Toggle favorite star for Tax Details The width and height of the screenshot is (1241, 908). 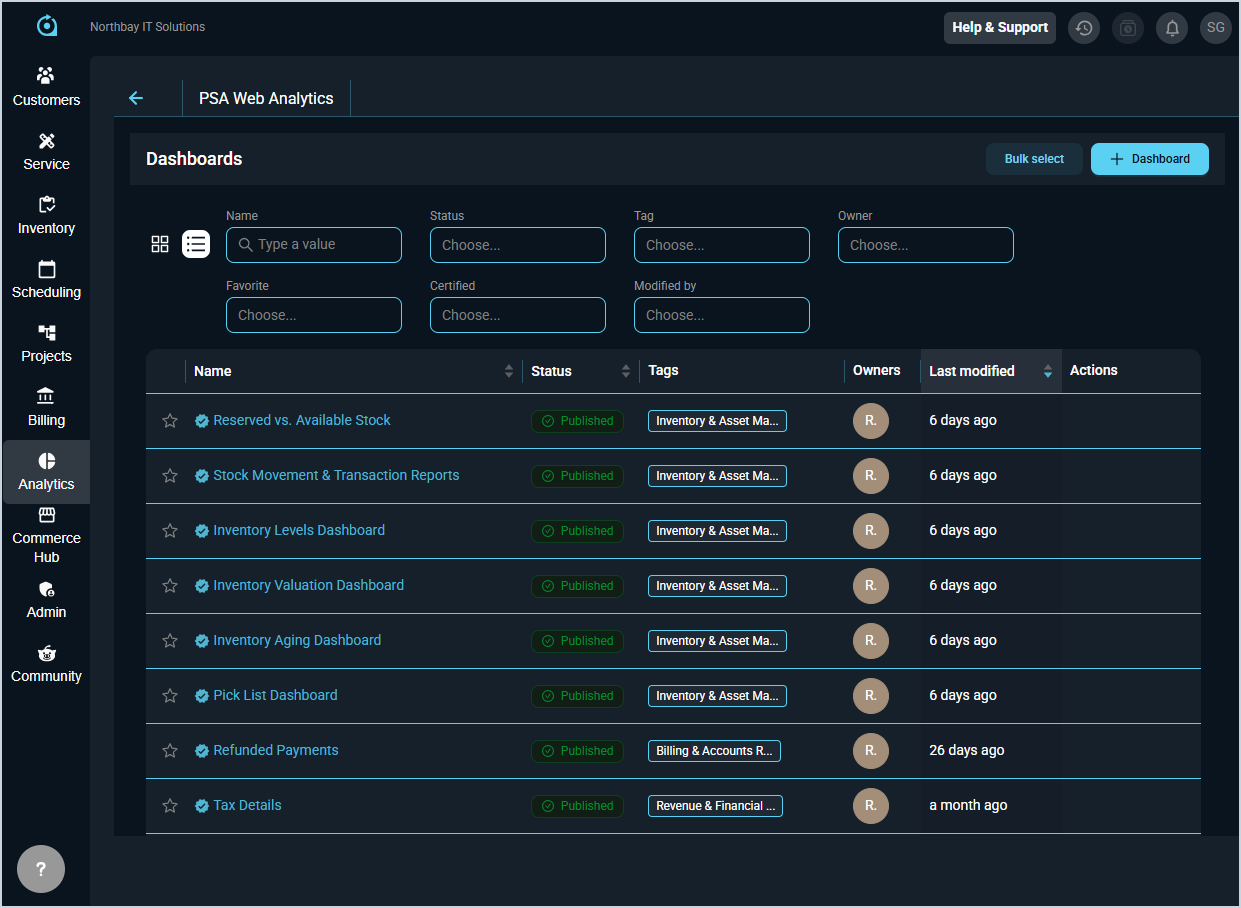tap(170, 806)
